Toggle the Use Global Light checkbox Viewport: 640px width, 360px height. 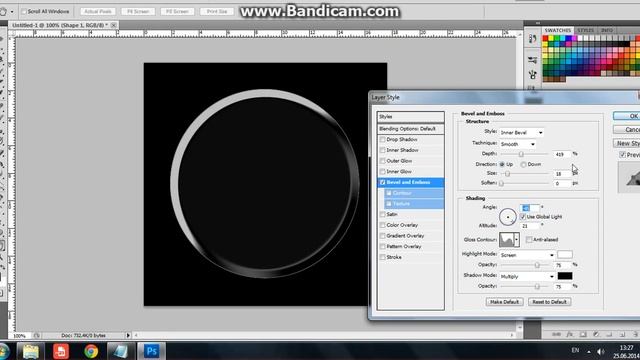pos(523,217)
